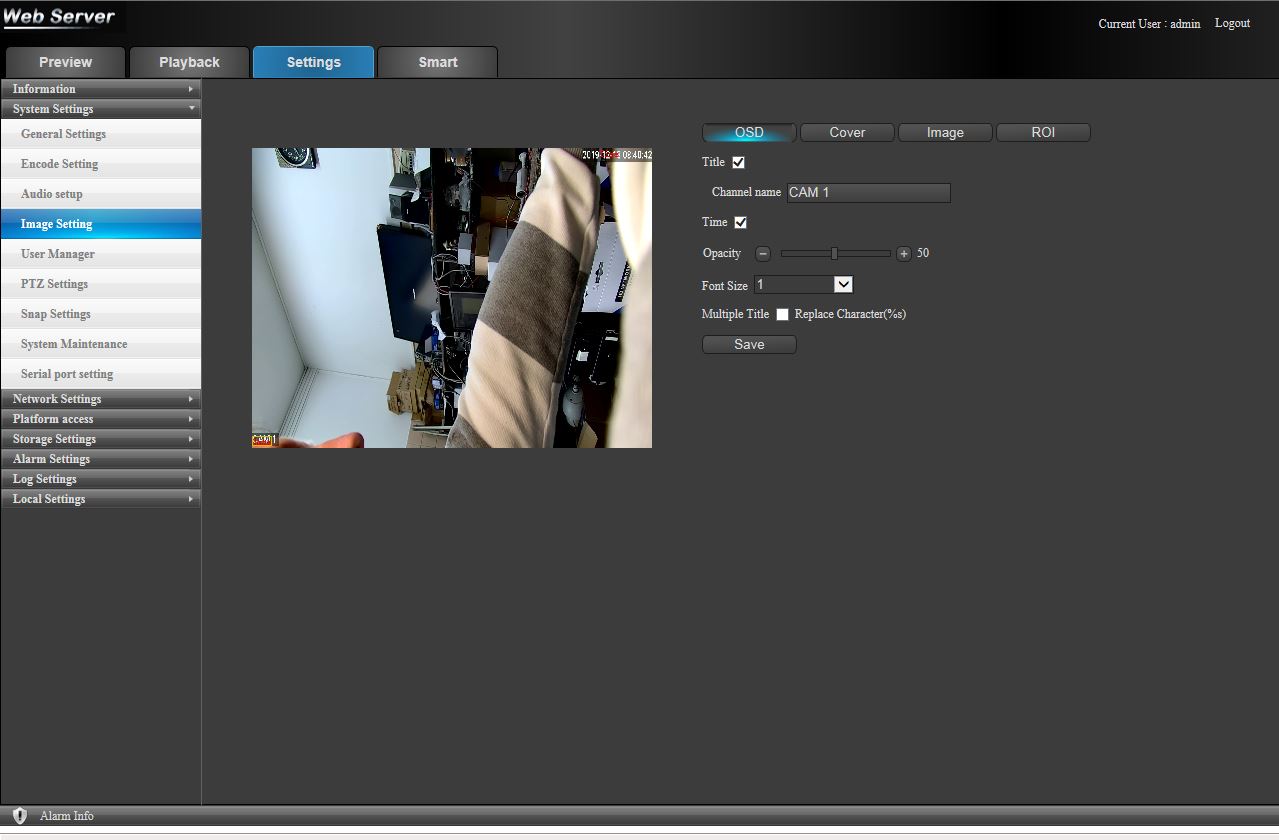Switch to the Playback tab
Viewport: 1279px width, 840px height.
click(x=189, y=62)
